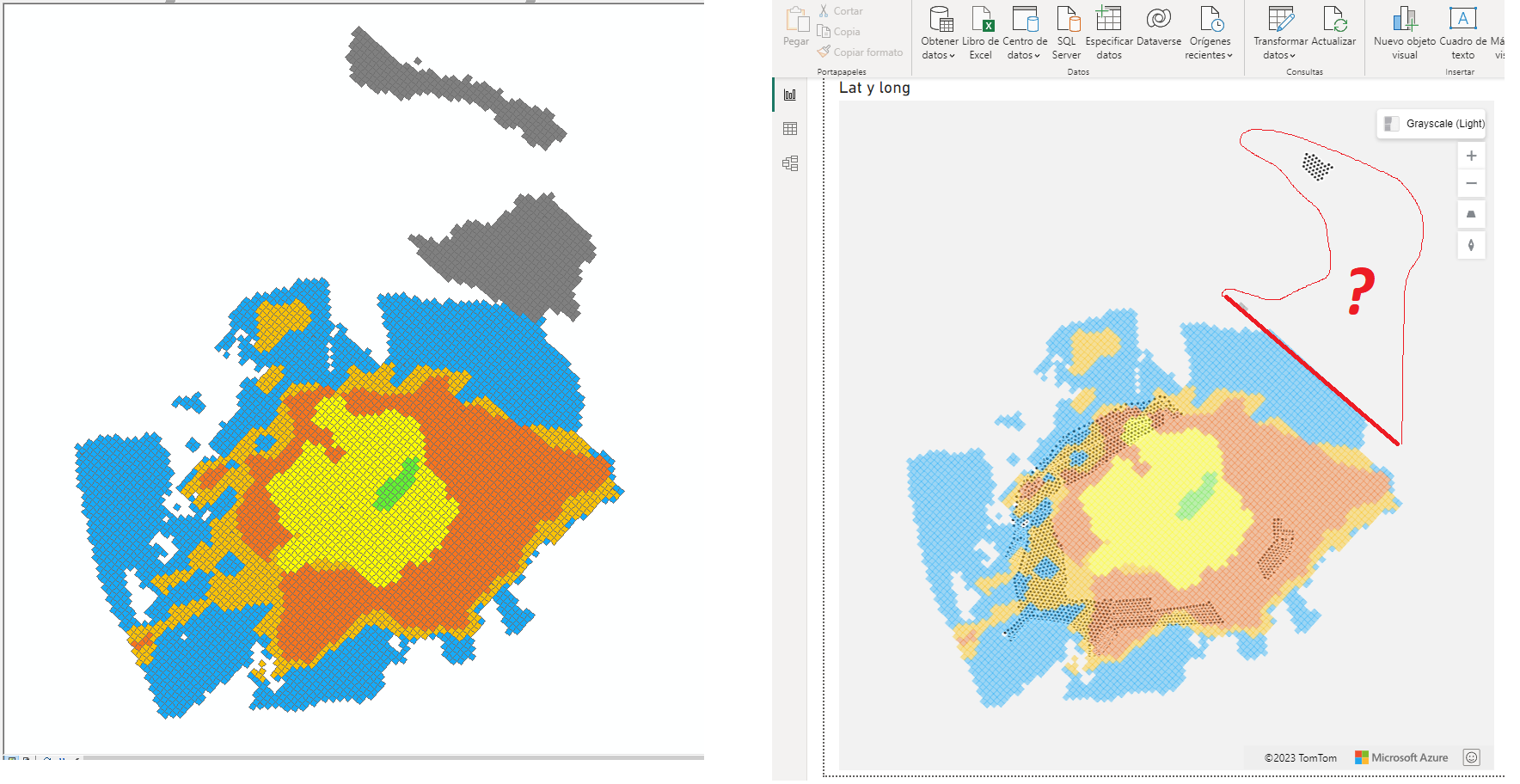Screen dimensions: 1520x784
Task: Open the Centro de datos icon
Action: [1025, 18]
